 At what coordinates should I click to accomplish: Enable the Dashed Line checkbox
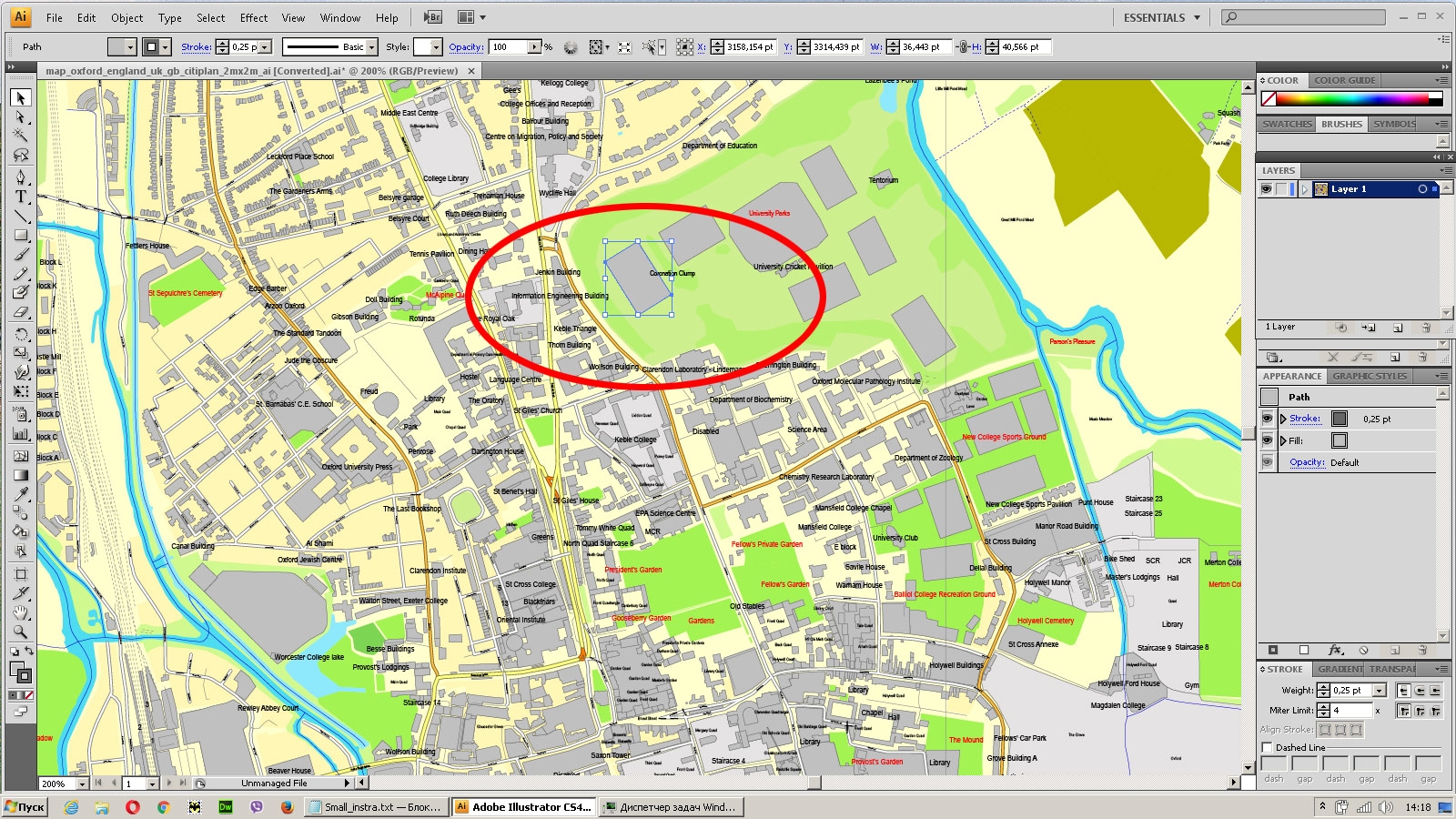1267,747
